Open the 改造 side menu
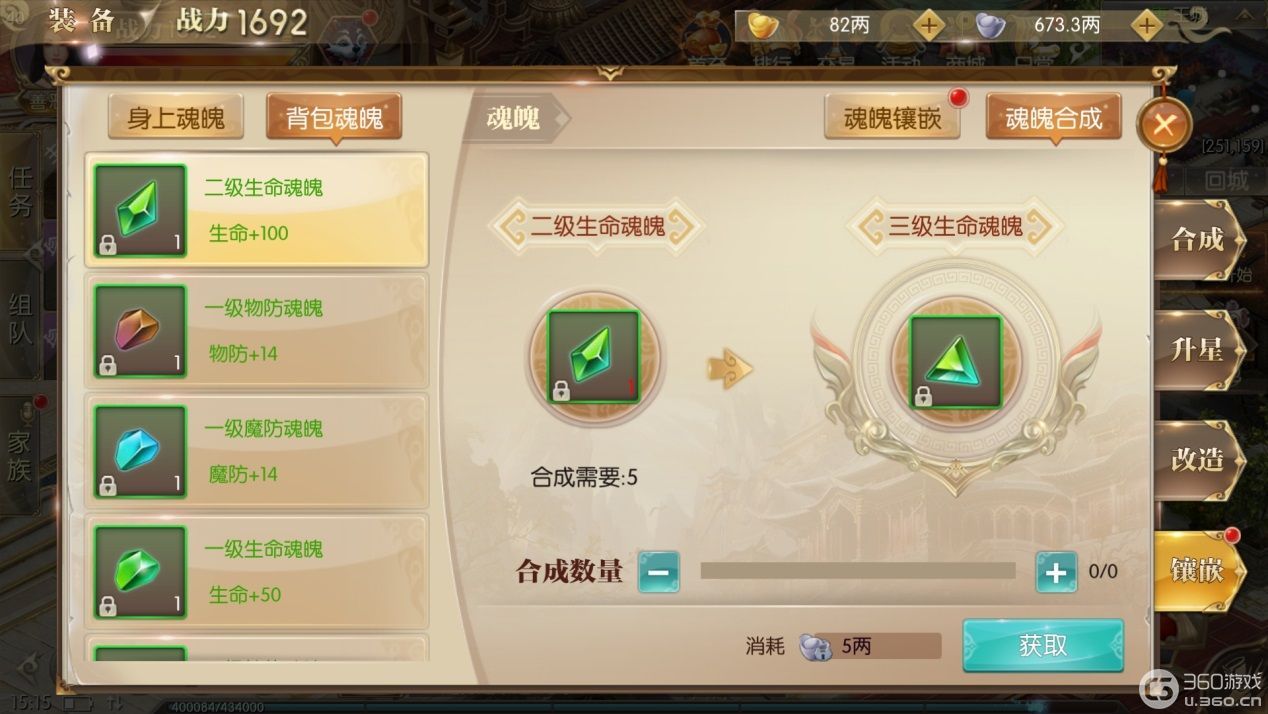The width and height of the screenshot is (1268, 714). point(1199,459)
